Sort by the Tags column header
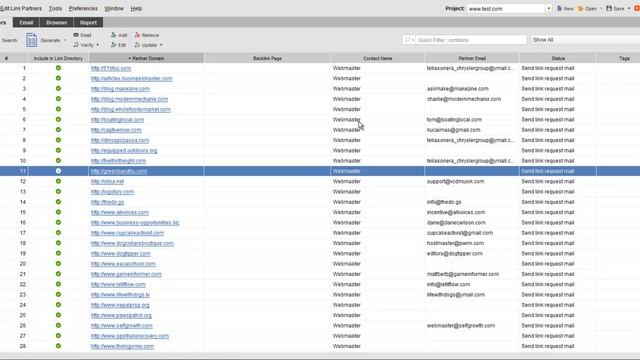 tap(618, 58)
